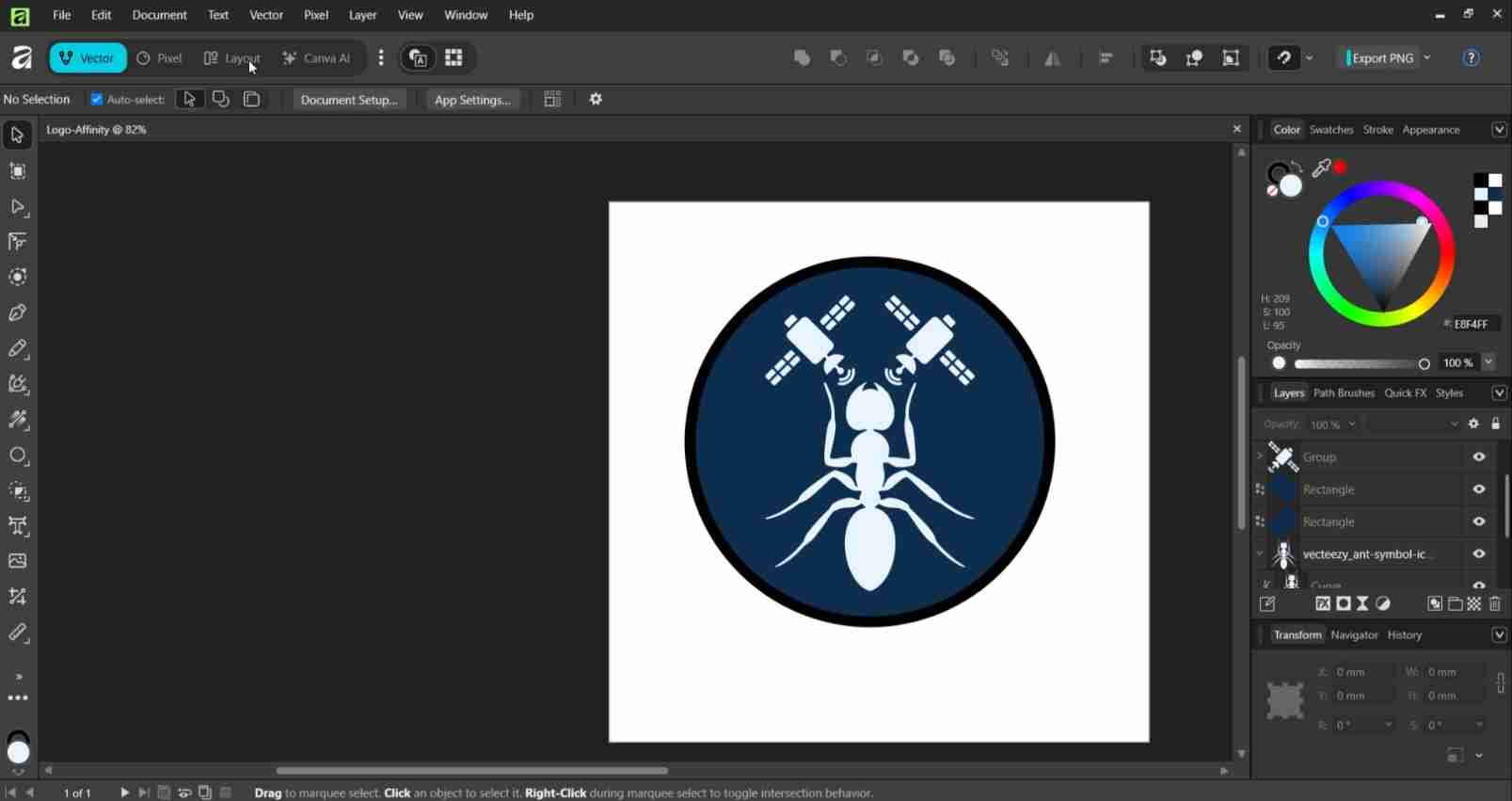The height and width of the screenshot is (801, 1512).
Task: Click the boolean Intersect shapes icon
Action: tap(875, 58)
